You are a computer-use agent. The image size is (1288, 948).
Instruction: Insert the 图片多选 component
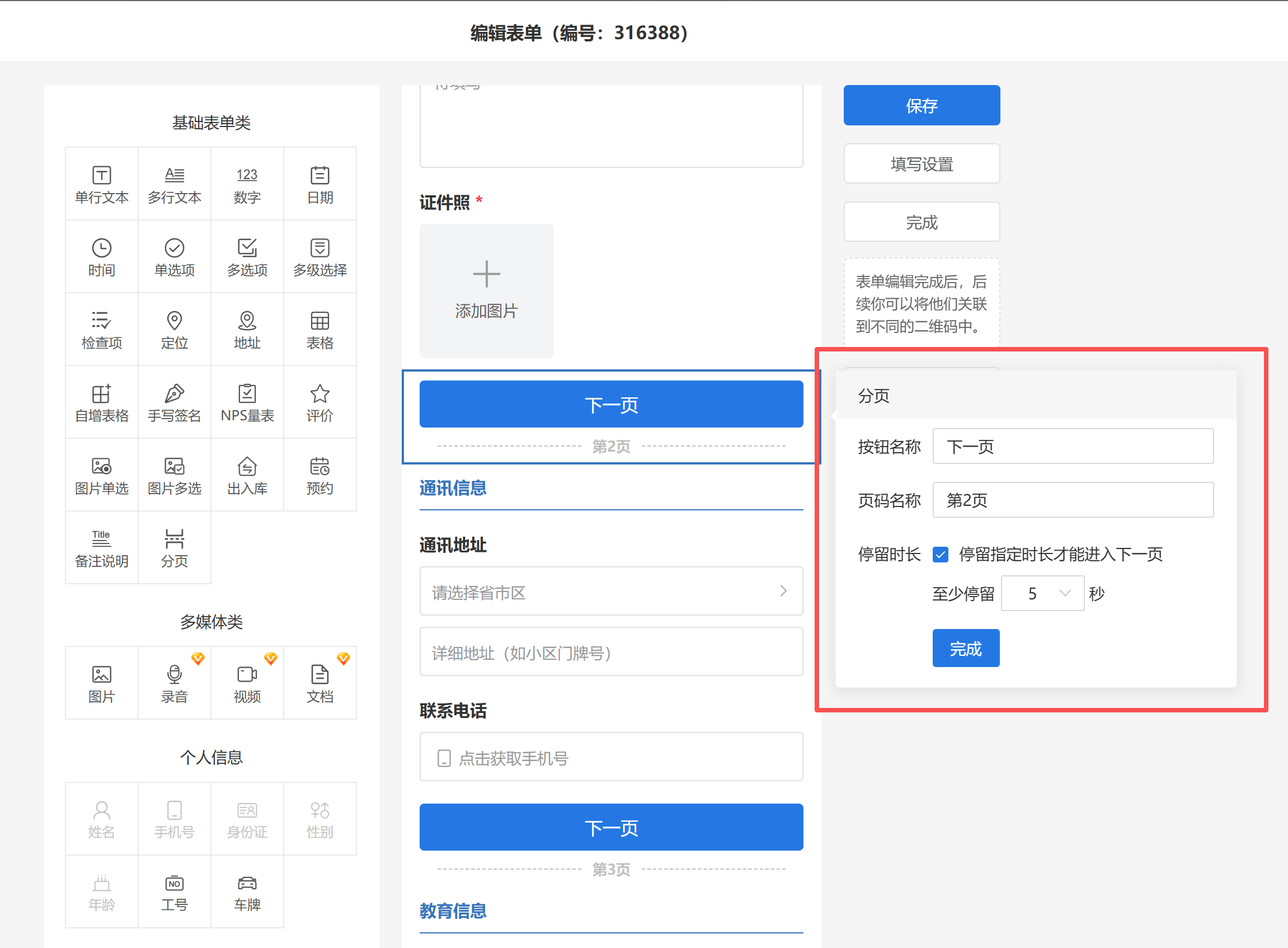(175, 476)
